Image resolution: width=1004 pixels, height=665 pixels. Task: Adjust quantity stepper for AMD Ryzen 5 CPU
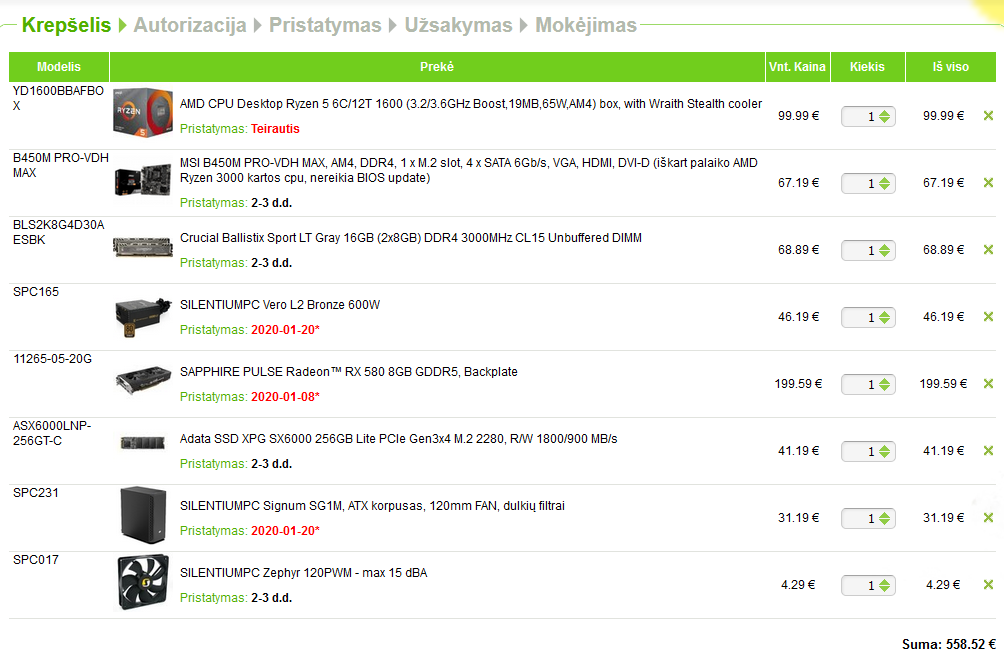(x=884, y=116)
